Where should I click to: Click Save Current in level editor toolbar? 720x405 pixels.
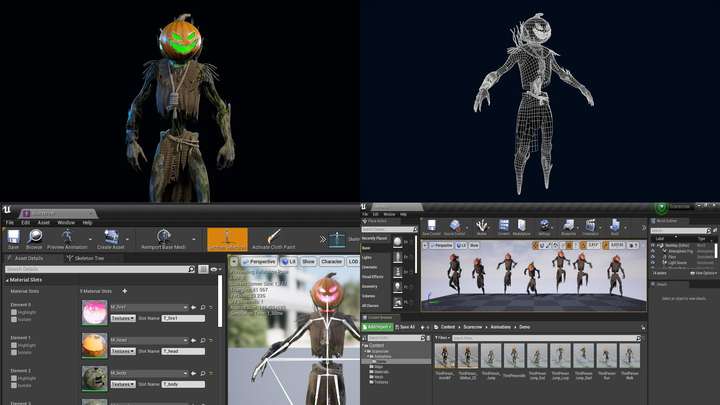tap(432, 227)
